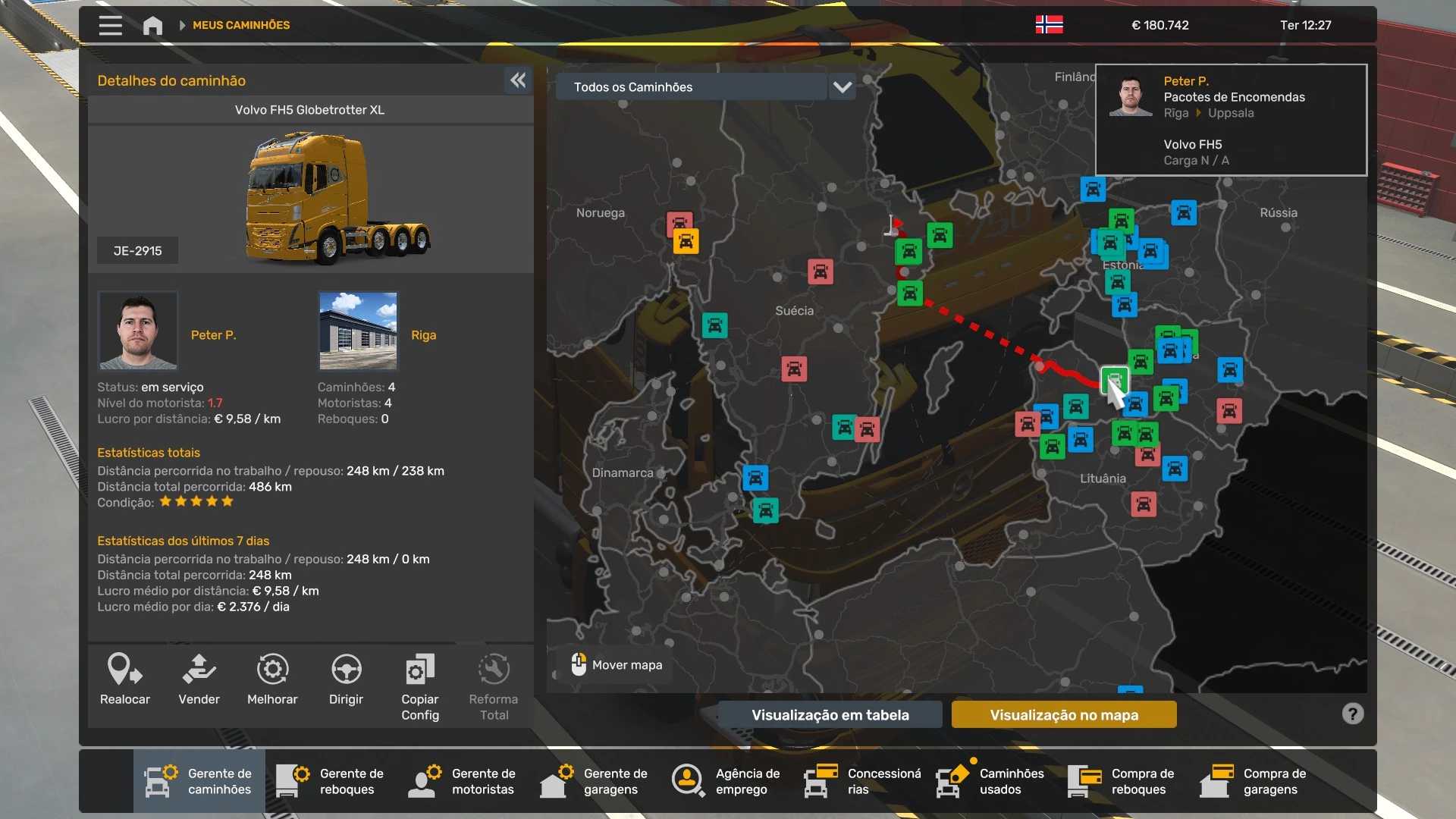Switch to Visualização em tabela view
The image size is (1456, 819).
point(830,714)
